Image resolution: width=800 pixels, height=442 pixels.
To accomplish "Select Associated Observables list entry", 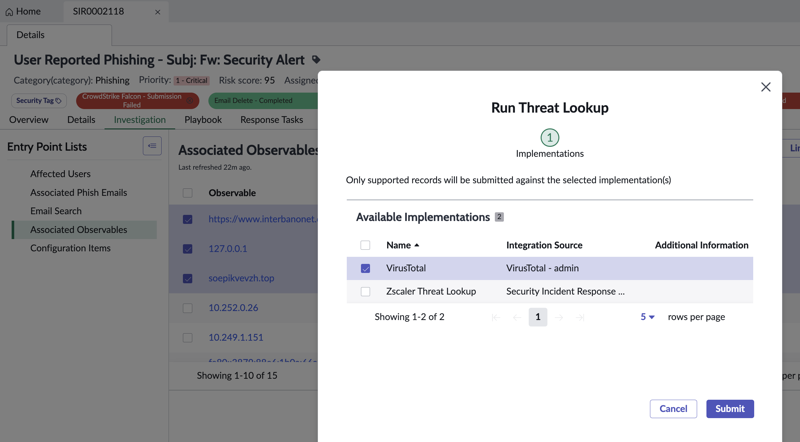I will coord(84,230).
